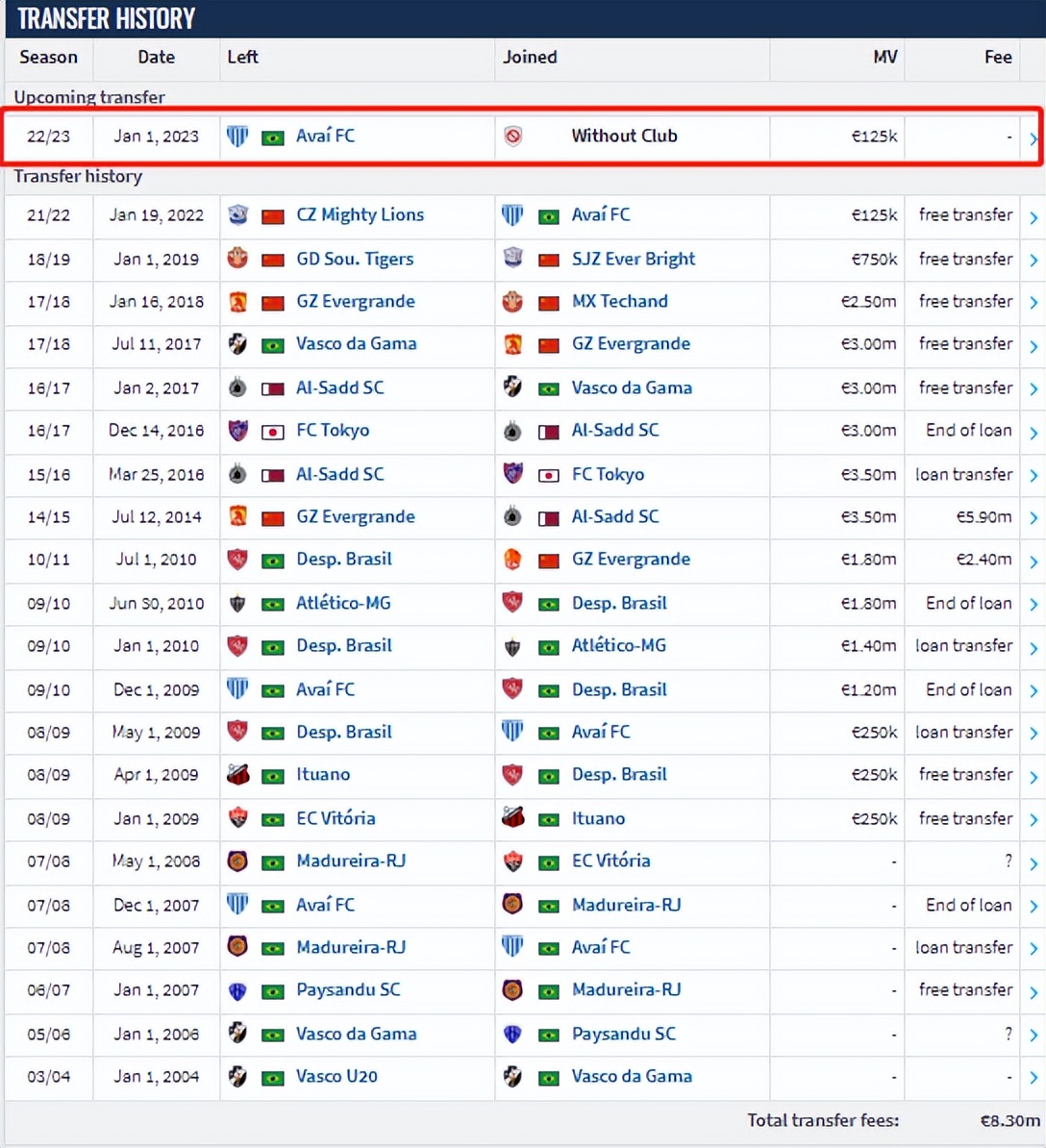This screenshot has height=1148, width=1046.
Task: Open Paysandu SC link in the Jan 1, 2007 row
Action: click(348, 990)
